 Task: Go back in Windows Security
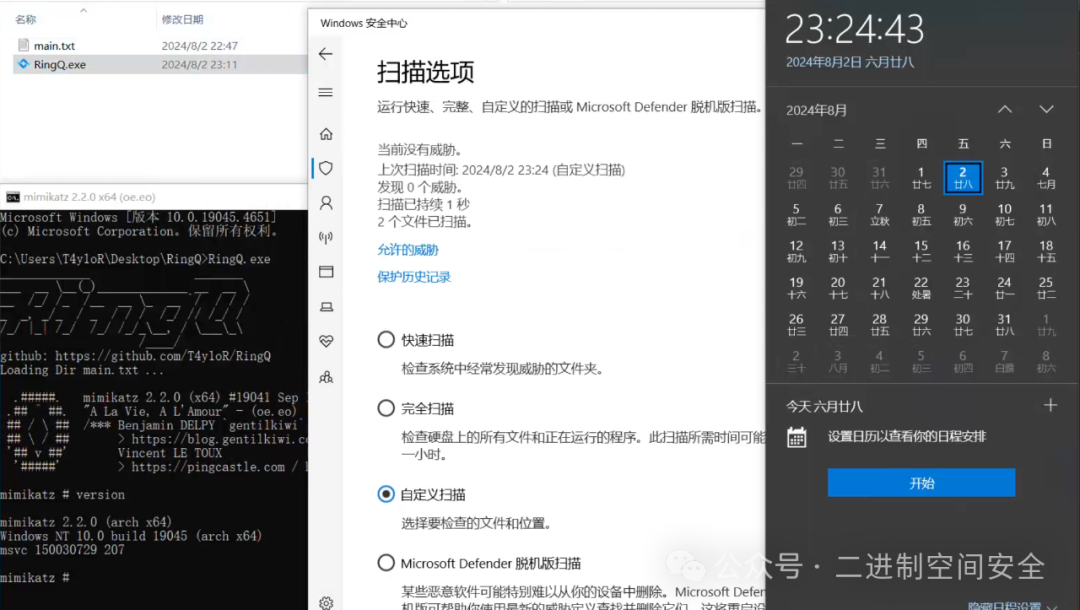click(325, 54)
